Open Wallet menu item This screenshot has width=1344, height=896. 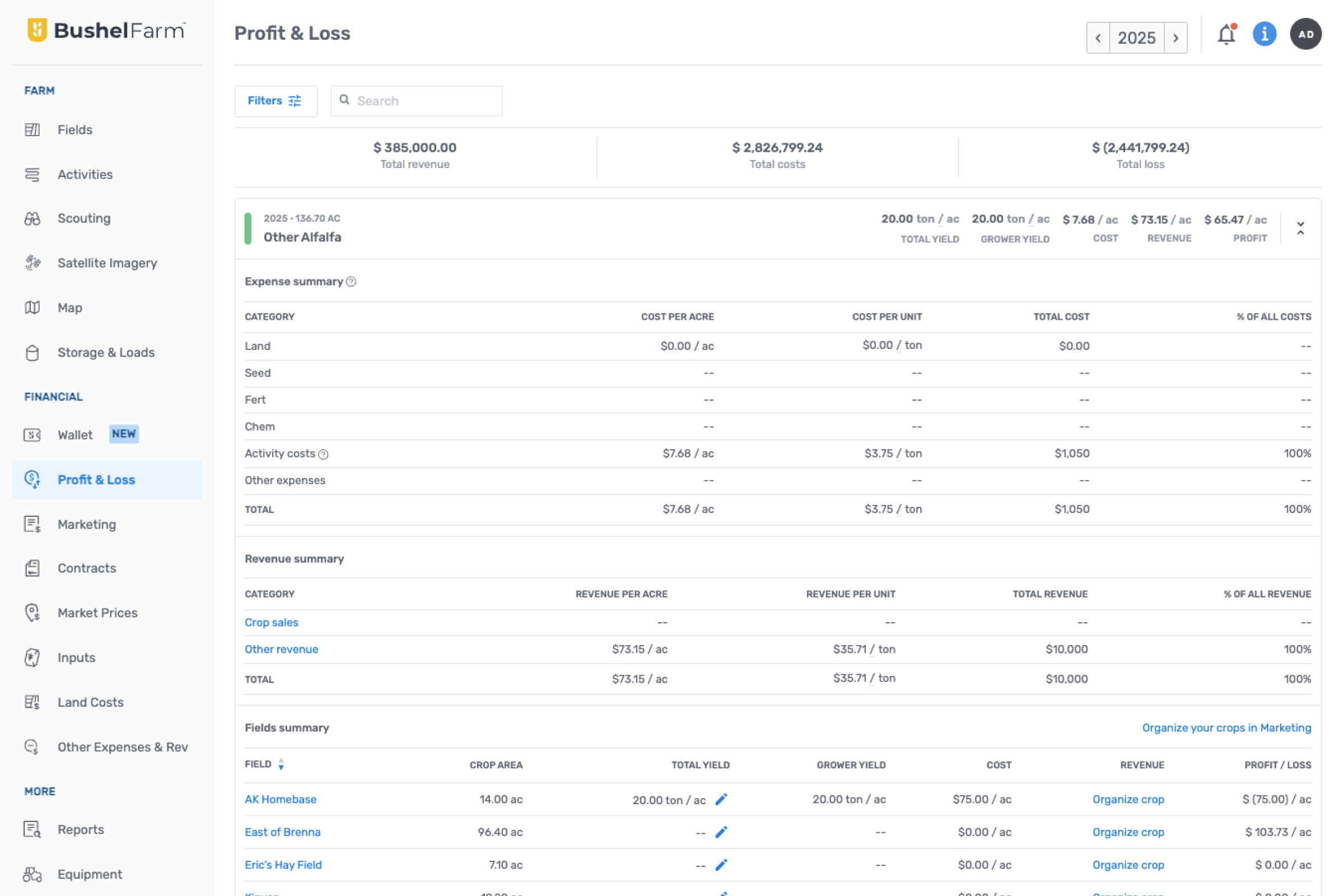point(75,435)
